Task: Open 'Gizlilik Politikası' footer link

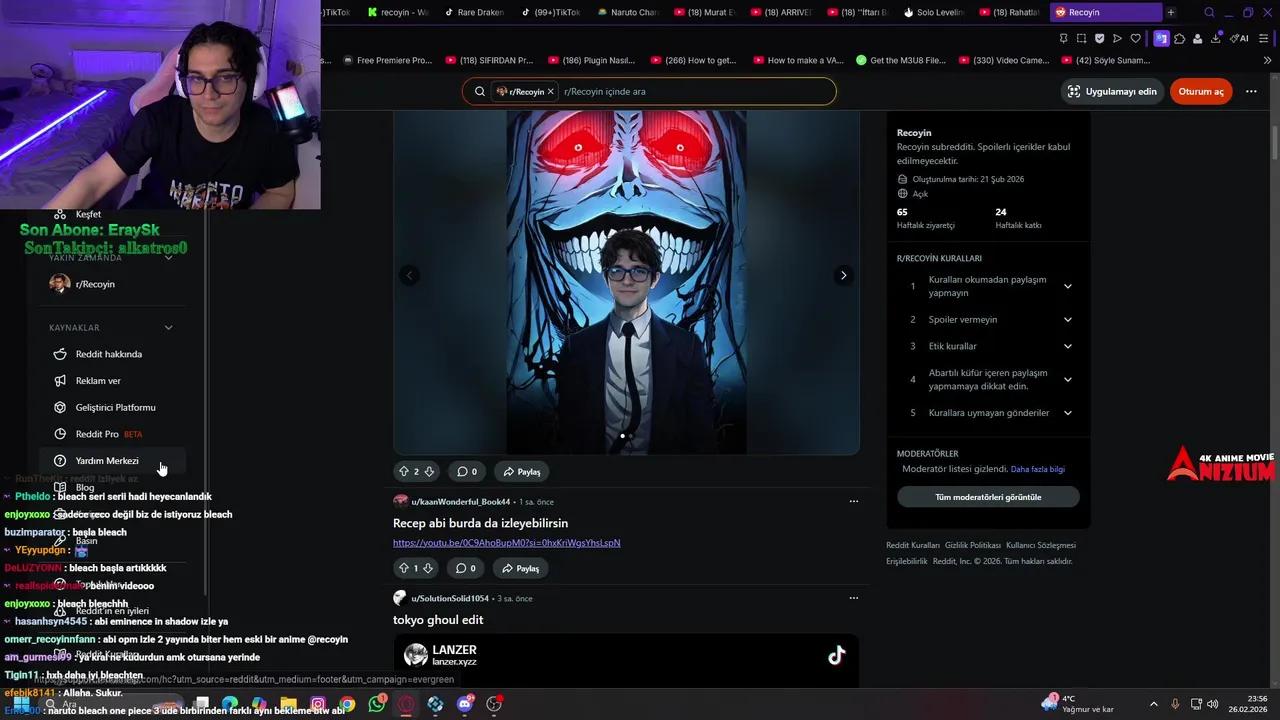Action: (x=973, y=545)
